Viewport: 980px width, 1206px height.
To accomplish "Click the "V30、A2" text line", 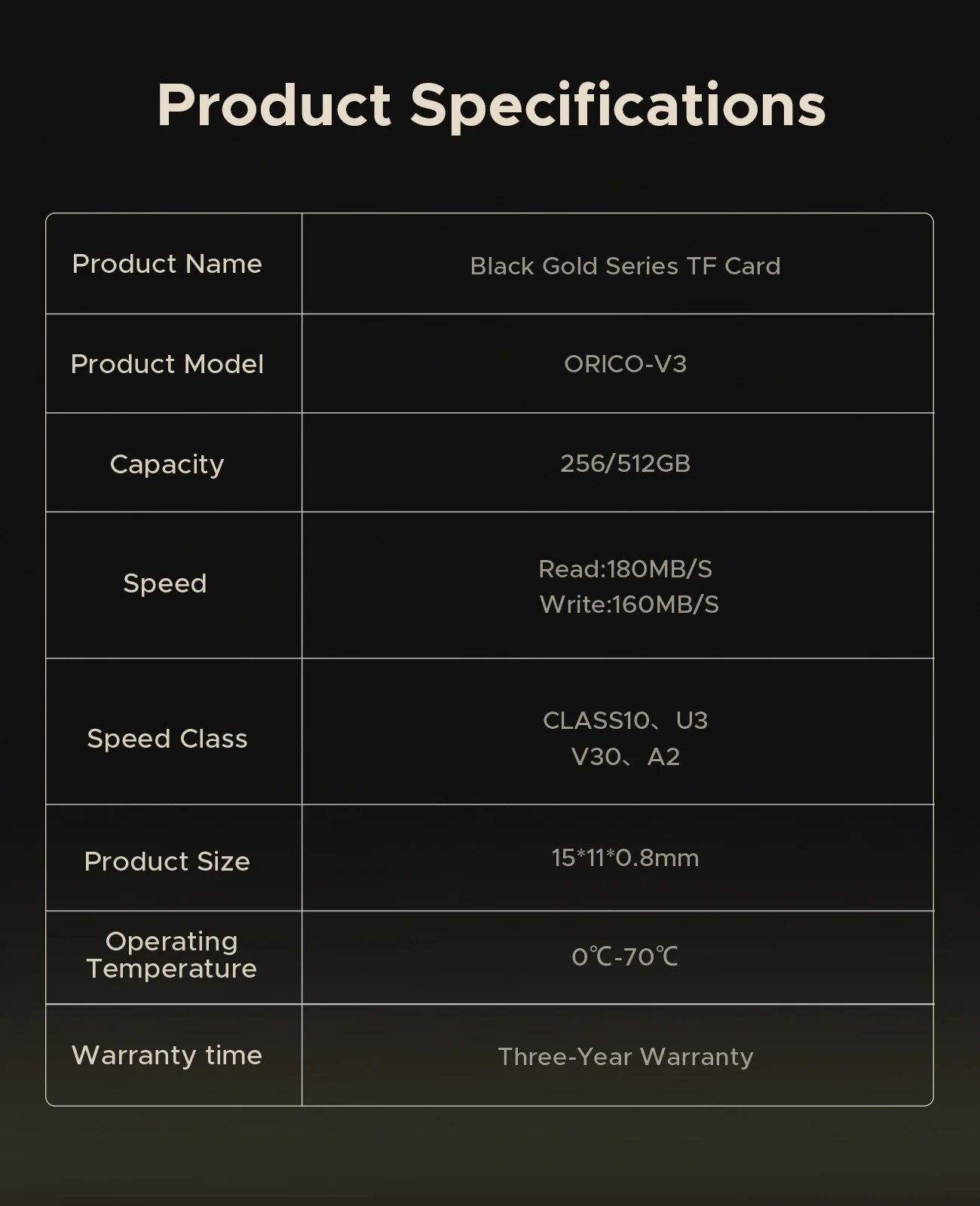I will [x=625, y=757].
